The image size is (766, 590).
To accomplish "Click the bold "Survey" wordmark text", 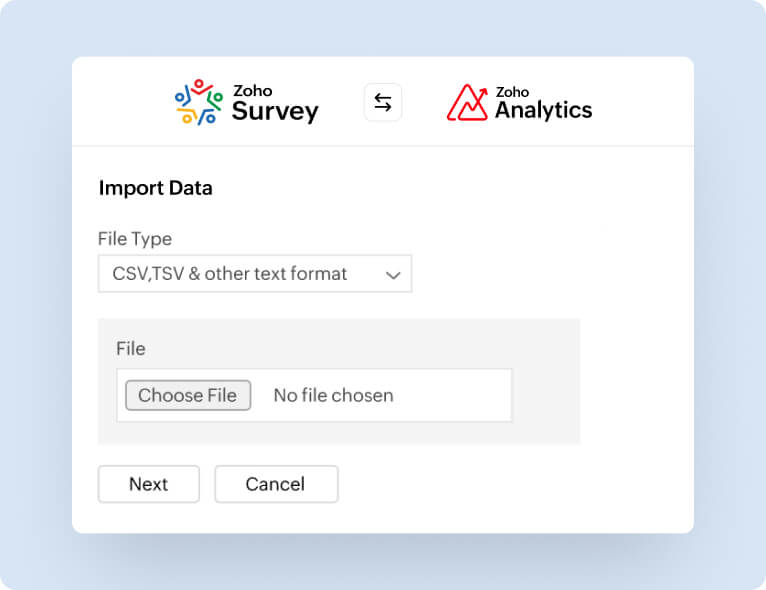I will click(275, 111).
